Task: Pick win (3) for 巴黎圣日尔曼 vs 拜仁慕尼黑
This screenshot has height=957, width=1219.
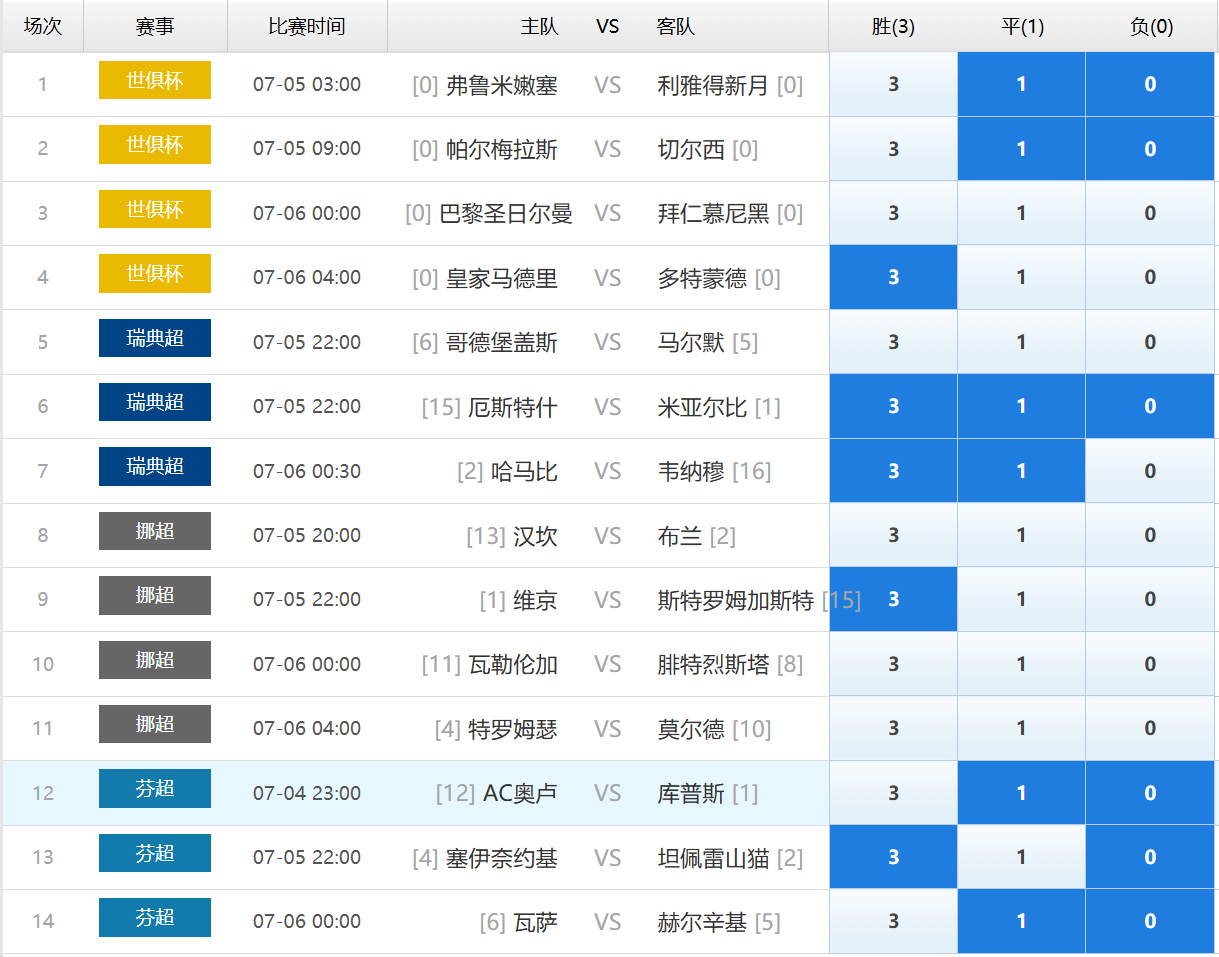Action: (893, 213)
